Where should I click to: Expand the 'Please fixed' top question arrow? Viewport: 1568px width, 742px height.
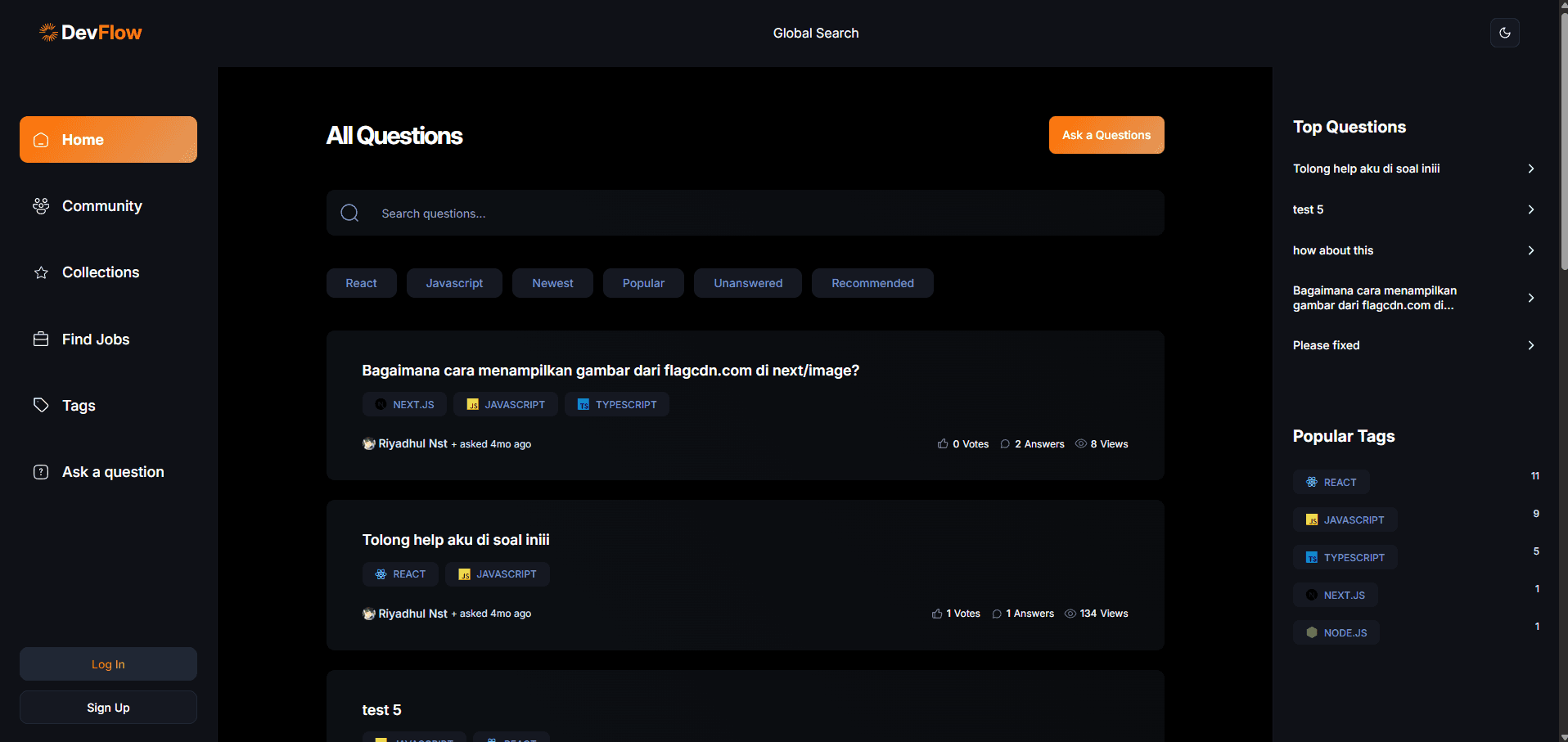[1530, 345]
